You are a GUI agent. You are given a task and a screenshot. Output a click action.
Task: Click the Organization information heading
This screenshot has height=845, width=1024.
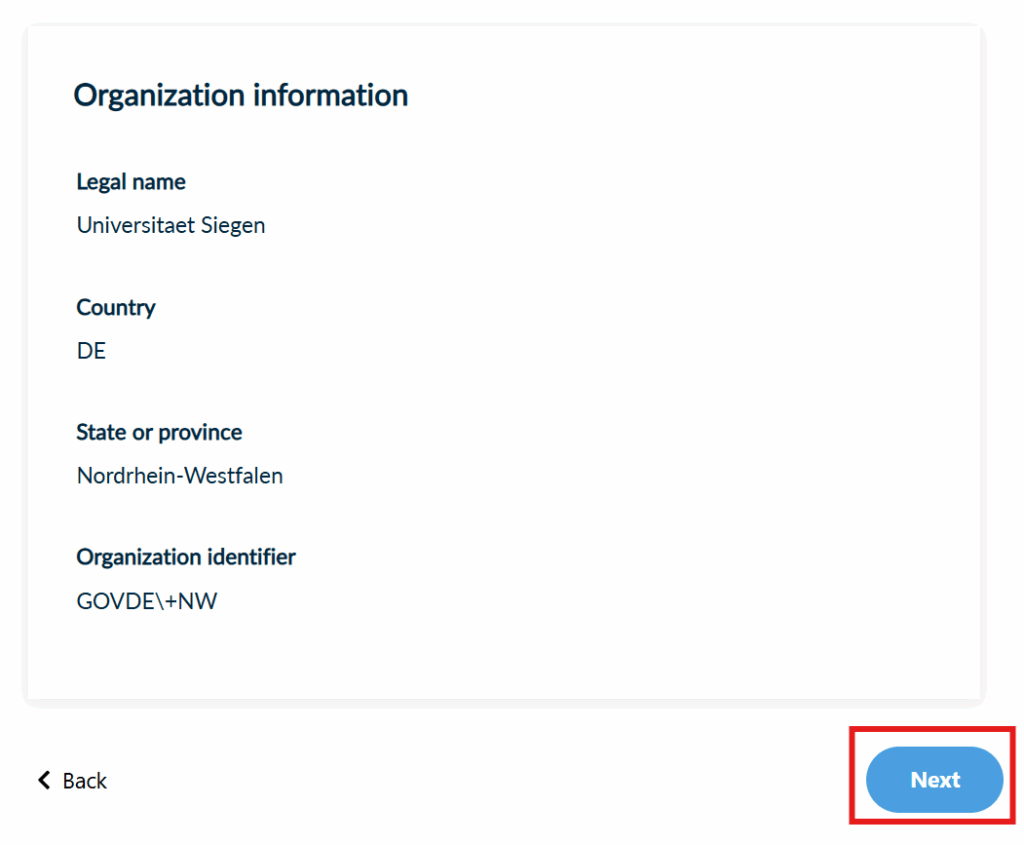pyautogui.click(x=241, y=96)
